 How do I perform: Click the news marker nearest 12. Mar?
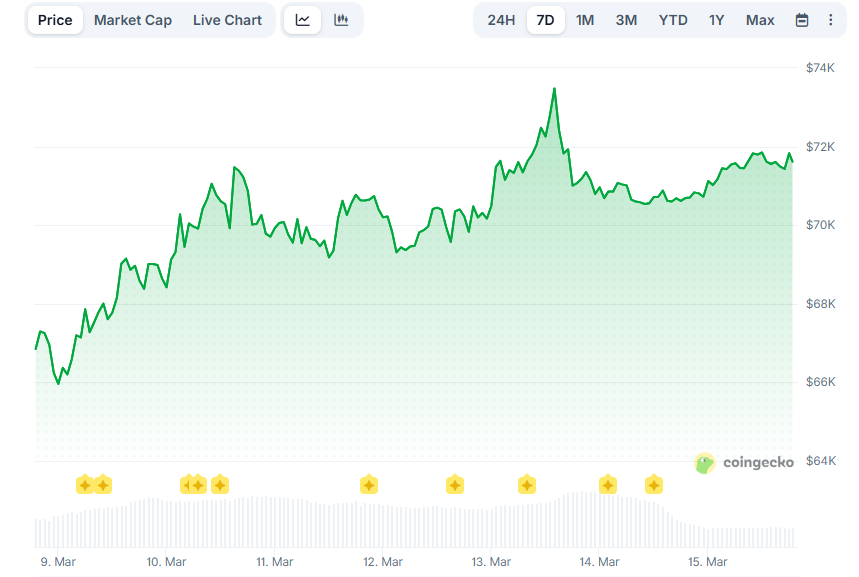(368, 485)
